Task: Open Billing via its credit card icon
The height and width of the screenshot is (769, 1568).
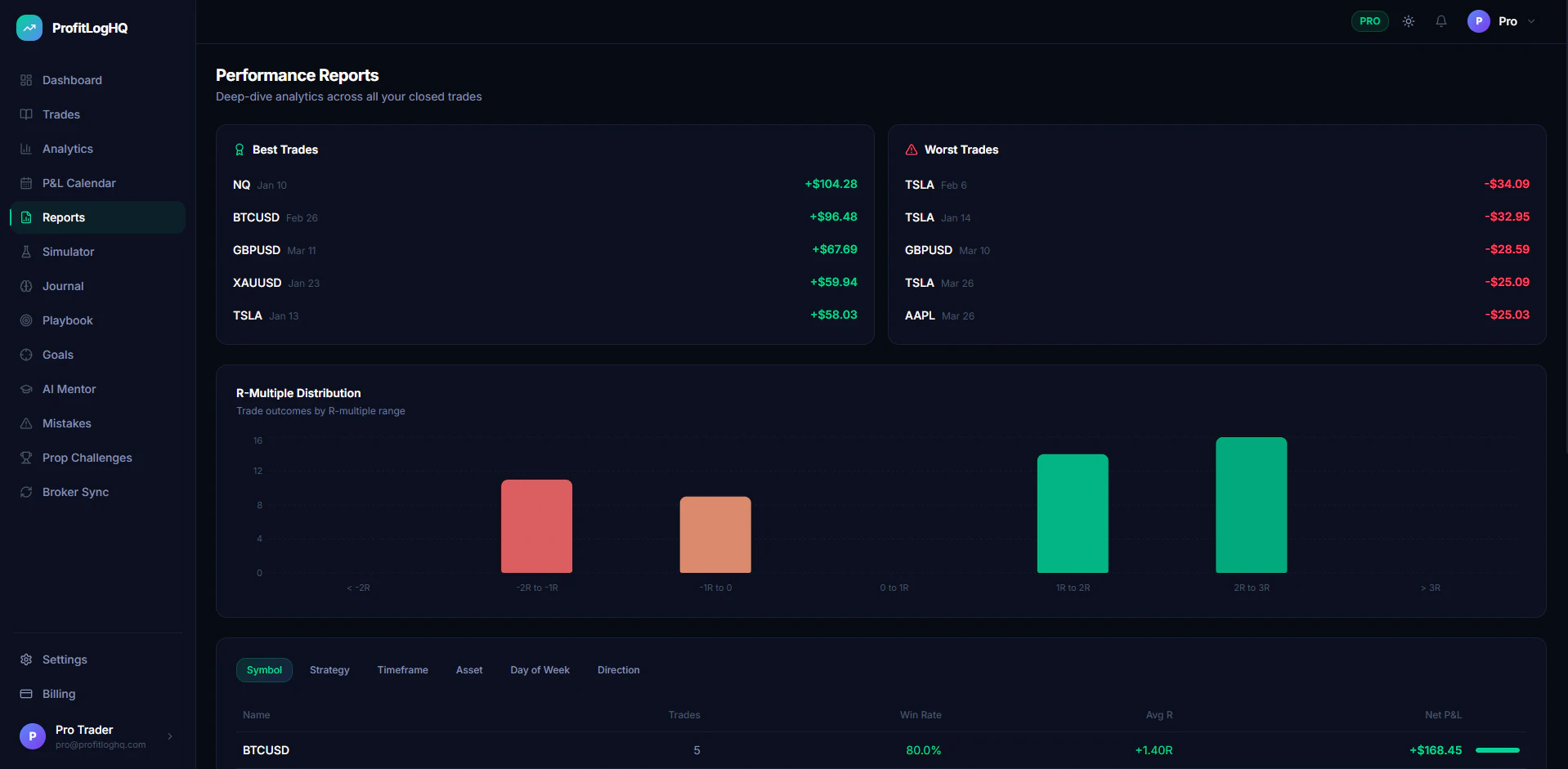Action: point(26,694)
